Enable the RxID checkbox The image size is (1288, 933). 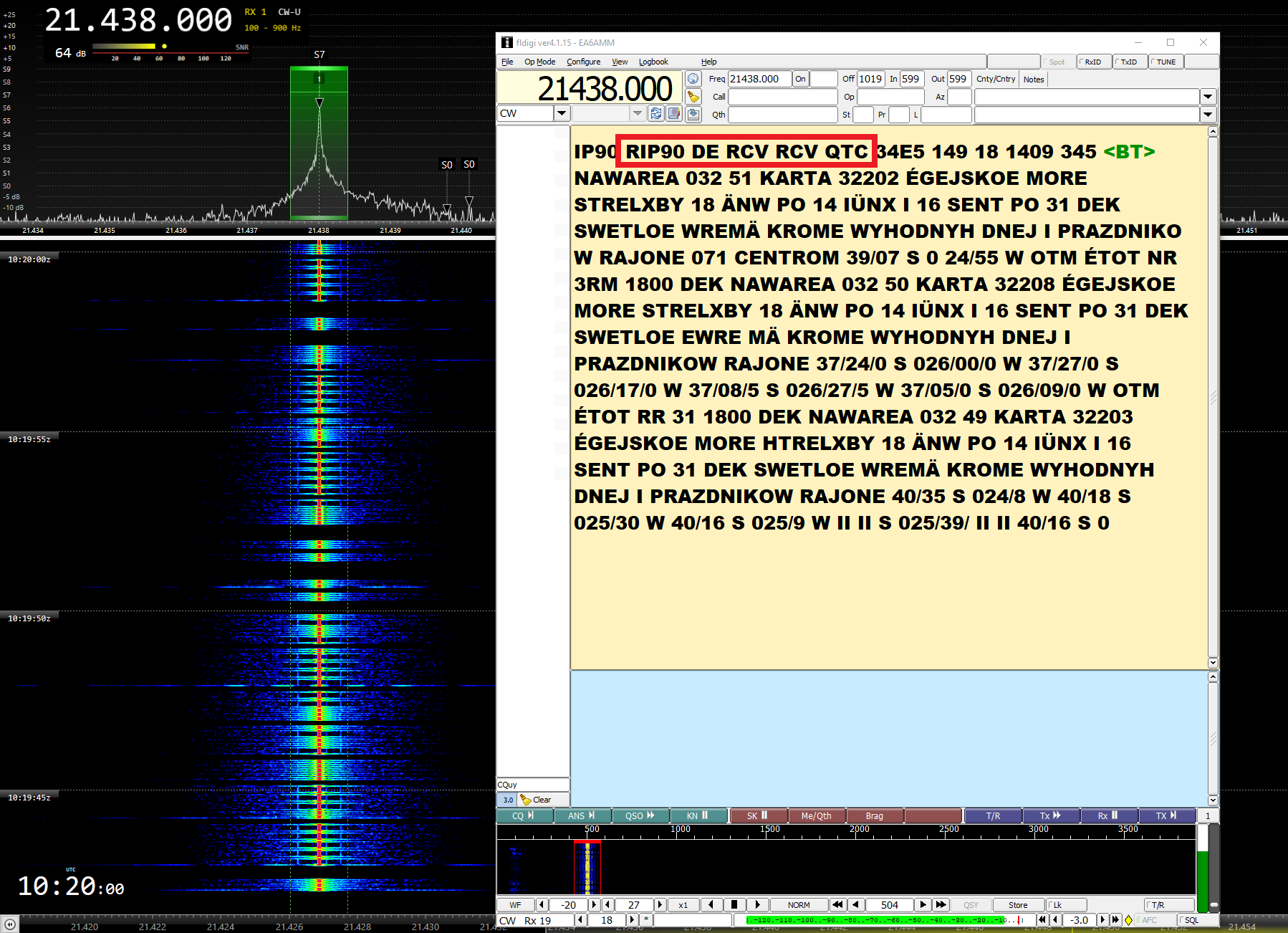(x=1093, y=62)
